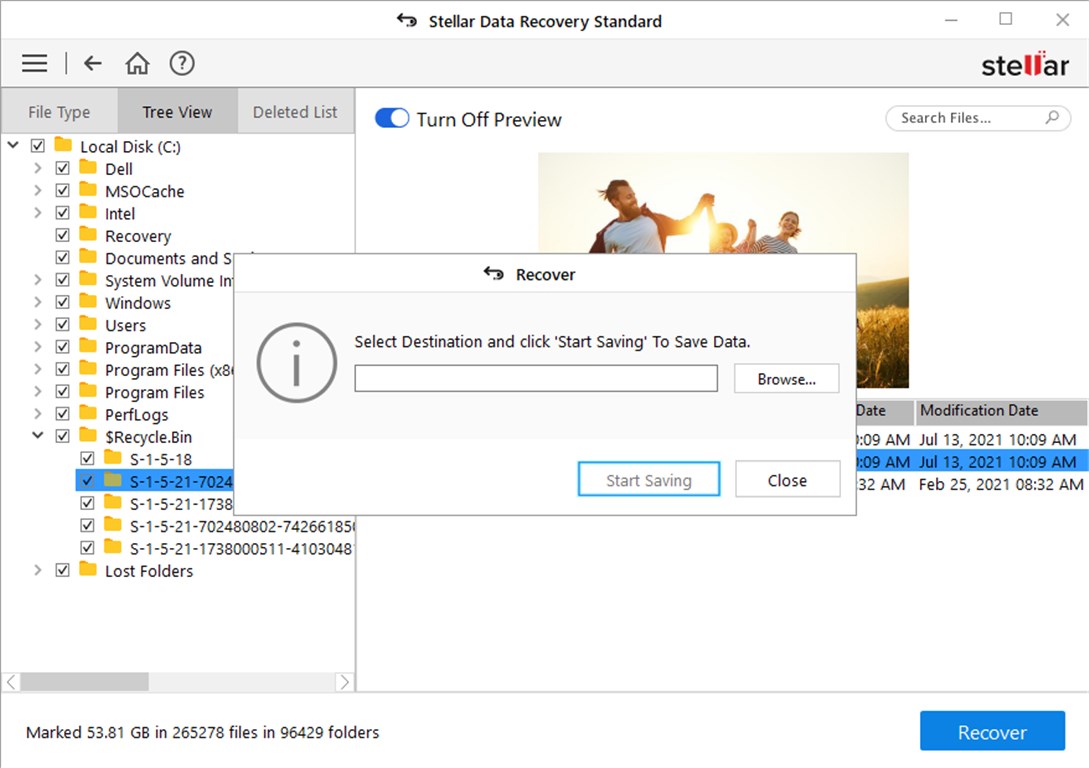Click the preview family photo
Viewport: 1089px width, 768px height.
[723, 203]
